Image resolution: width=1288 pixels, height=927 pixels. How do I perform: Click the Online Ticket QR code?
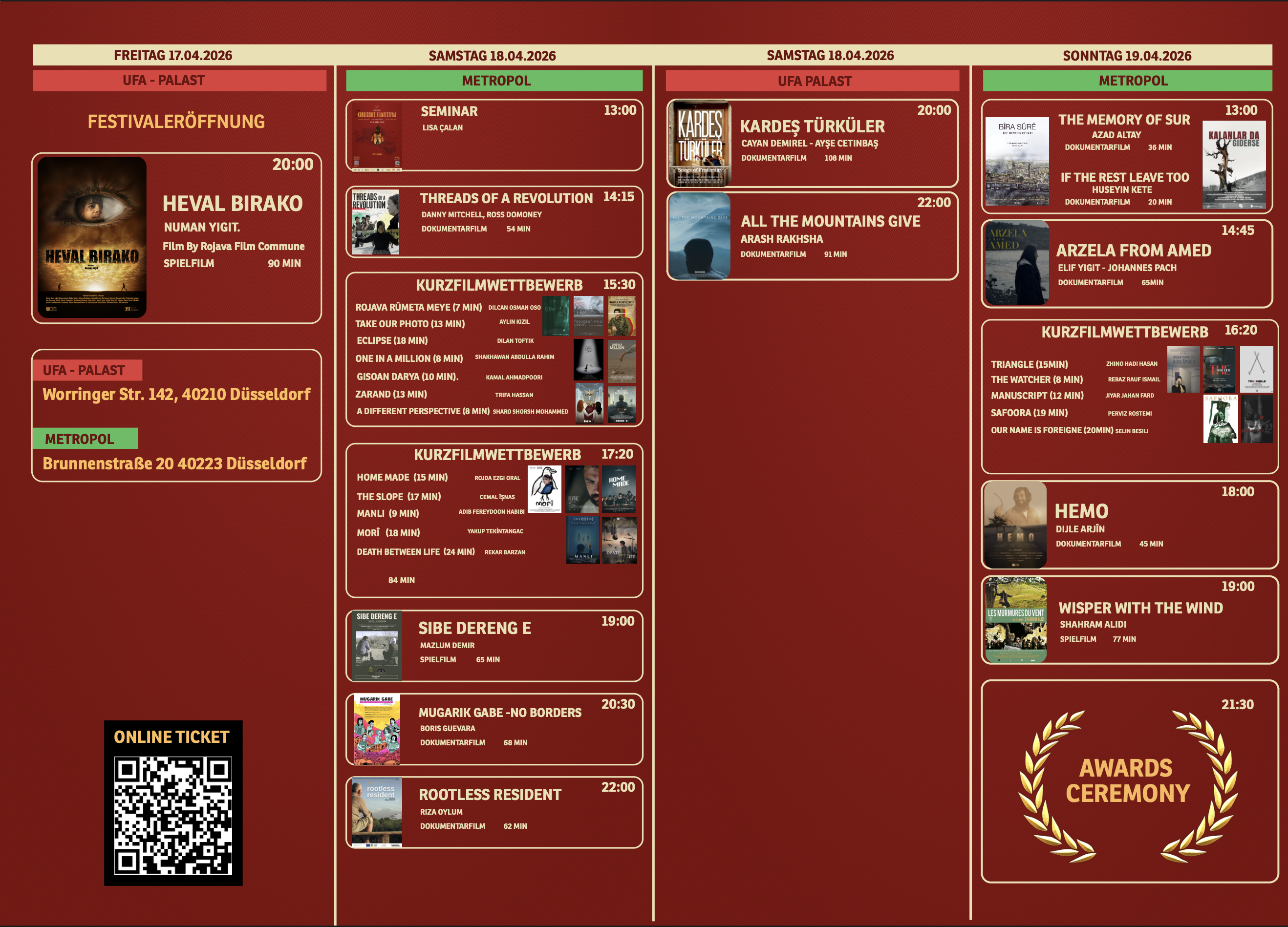[x=173, y=815]
